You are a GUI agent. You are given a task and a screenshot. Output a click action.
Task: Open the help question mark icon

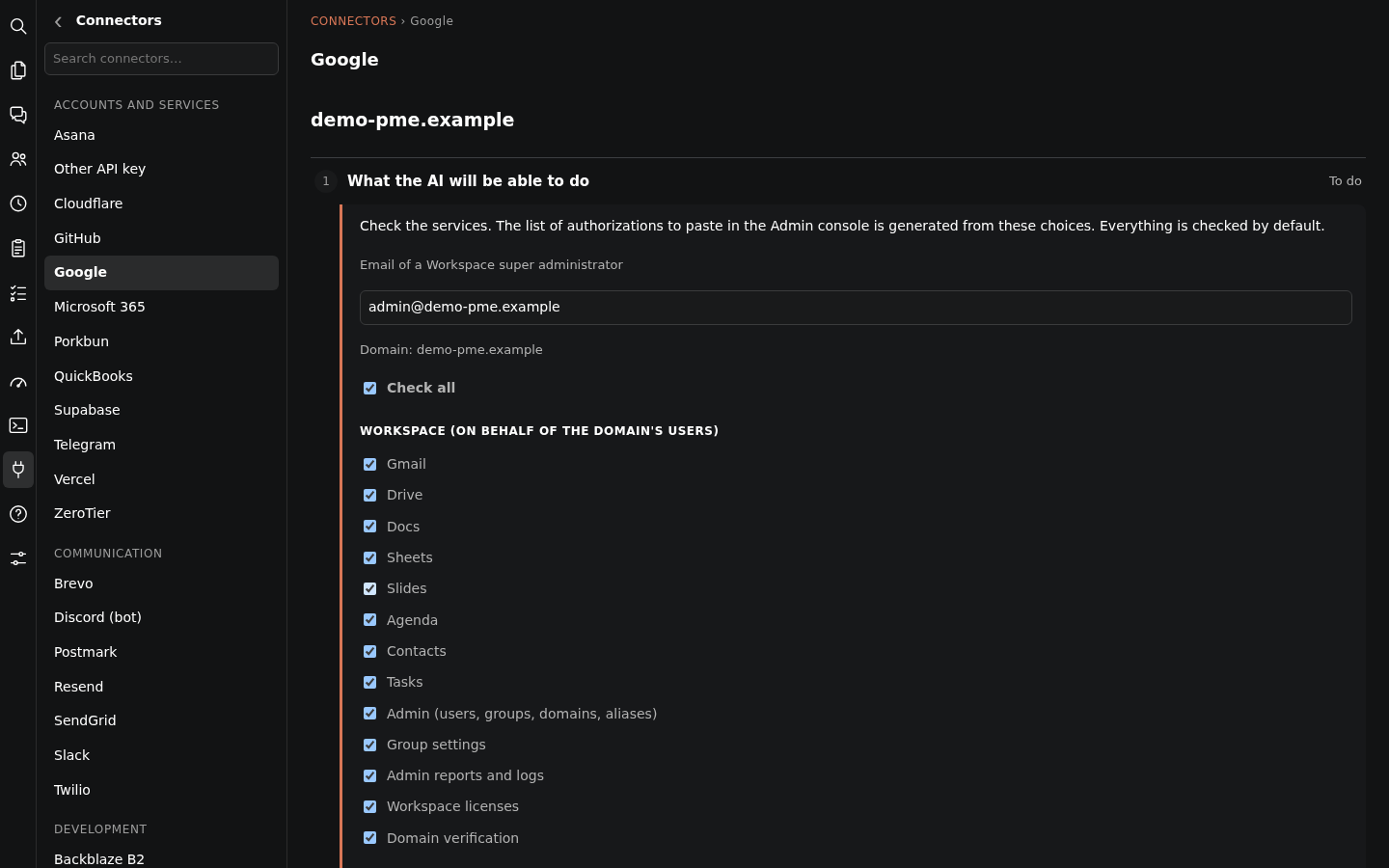pos(18,514)
